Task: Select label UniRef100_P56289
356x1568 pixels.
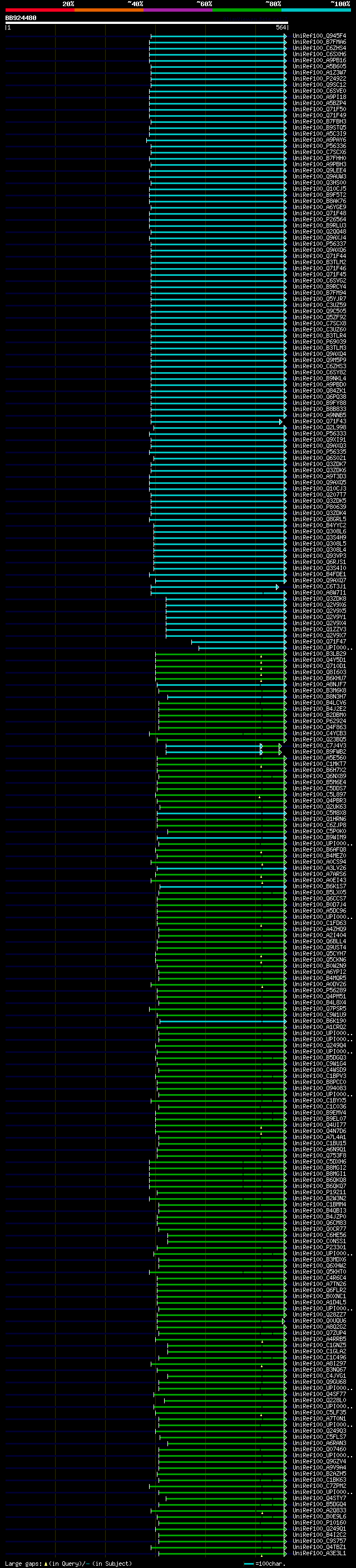Action: (319, 990)
